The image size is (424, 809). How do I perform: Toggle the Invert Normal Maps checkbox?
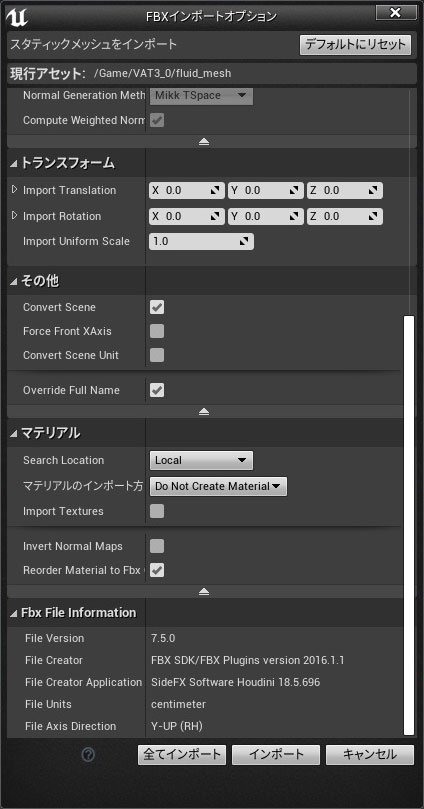157,546
